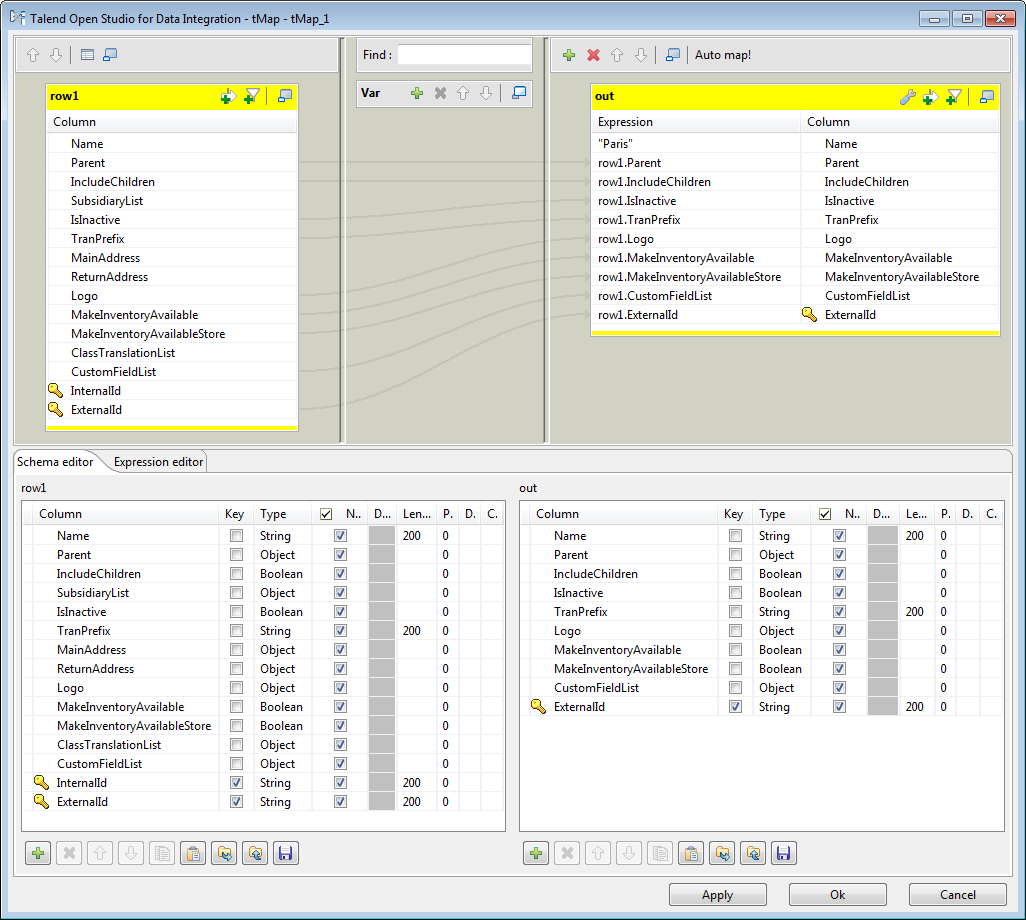Viewport: 1026px width, 920px height.
Task: Toggle the Key checkbox for out ExternalId
Action: (735, 706)
